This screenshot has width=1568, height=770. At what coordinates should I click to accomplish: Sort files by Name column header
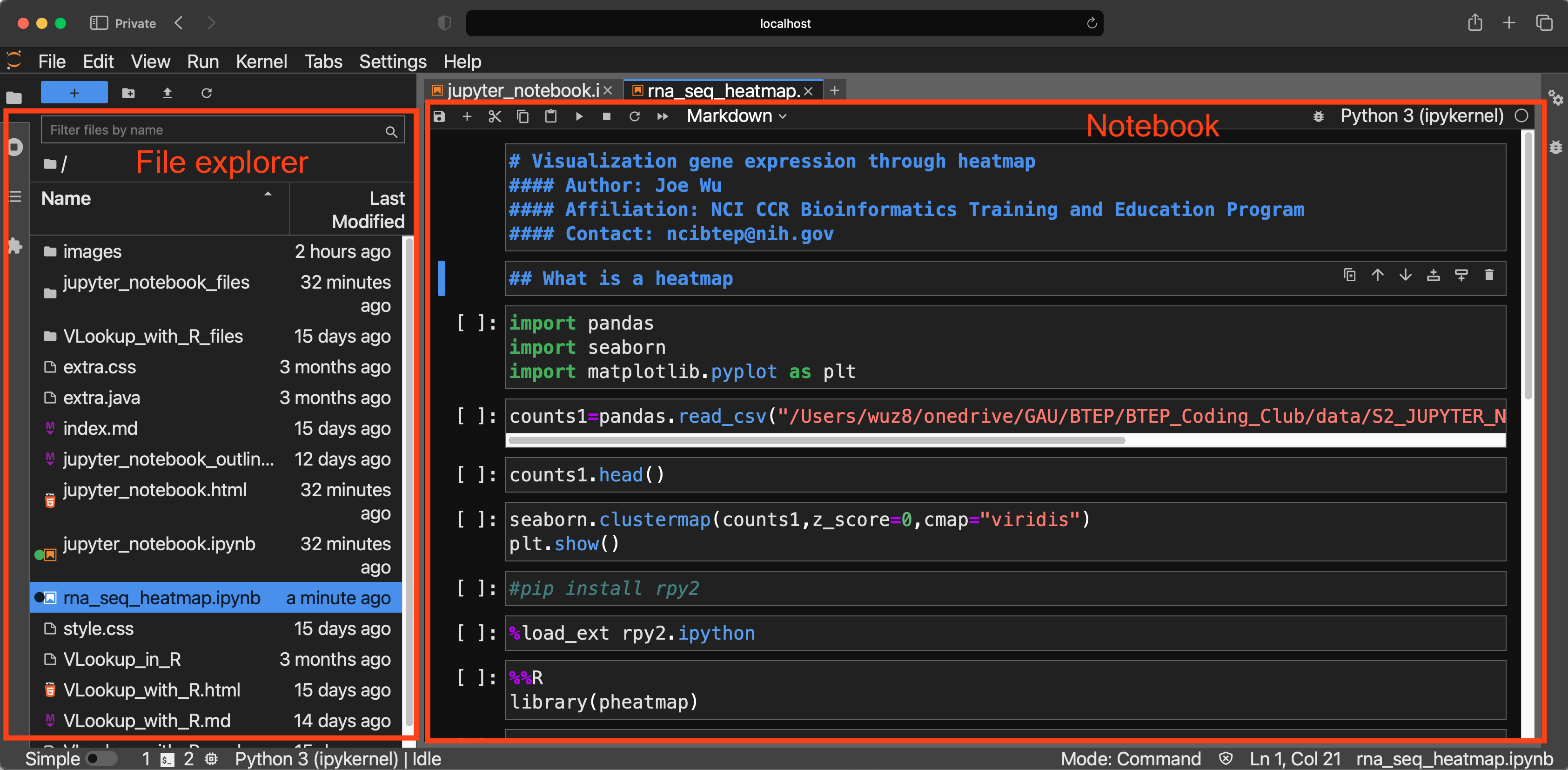pos(66,199)
